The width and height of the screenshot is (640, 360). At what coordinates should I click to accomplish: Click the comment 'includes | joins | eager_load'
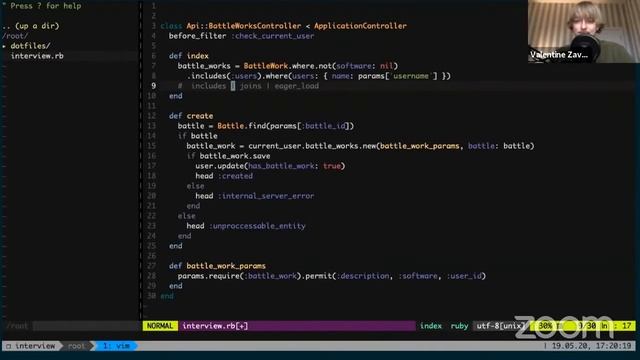click(255, 86)
